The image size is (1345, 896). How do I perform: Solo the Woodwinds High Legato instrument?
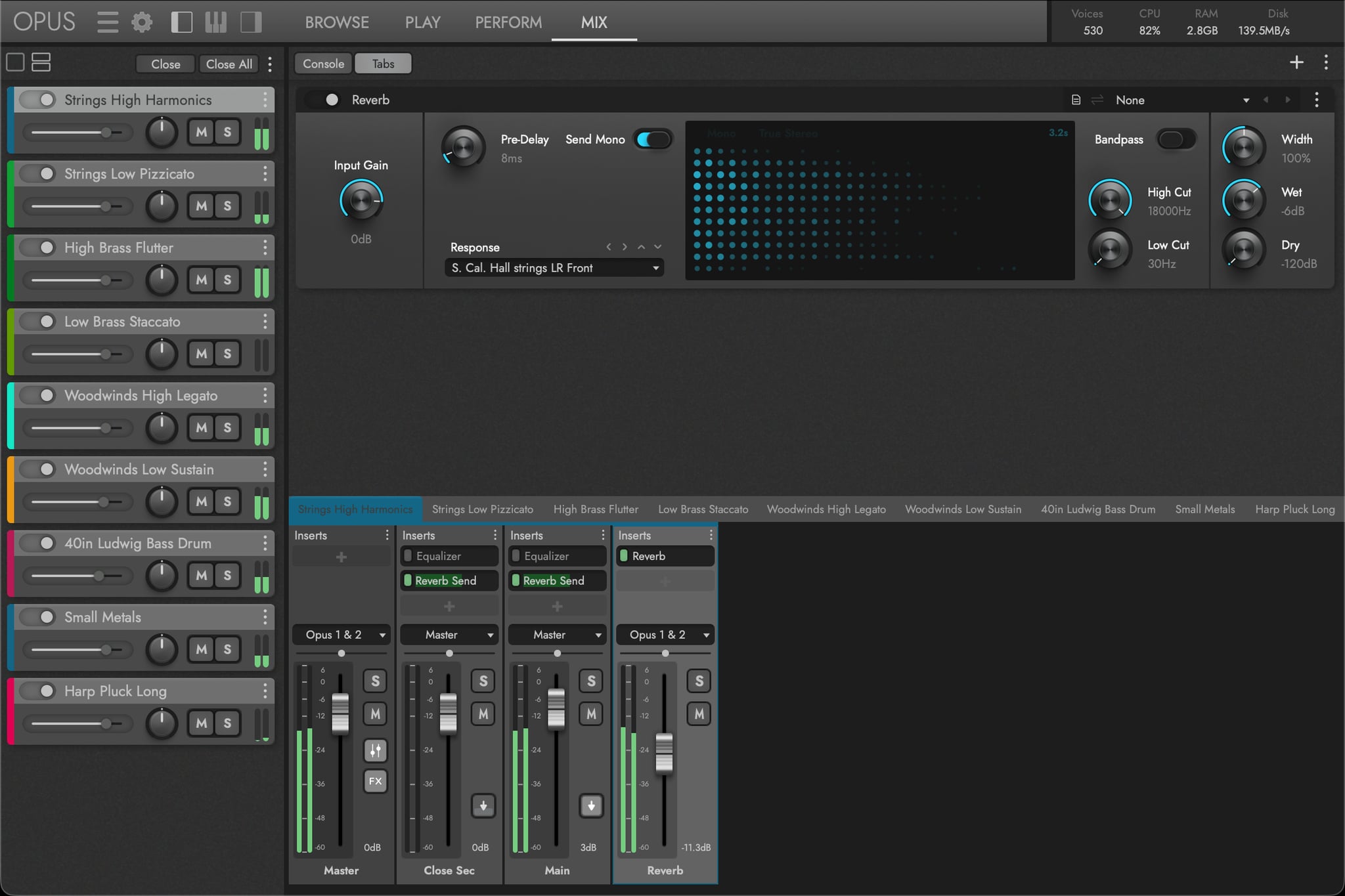pos(227,427)
